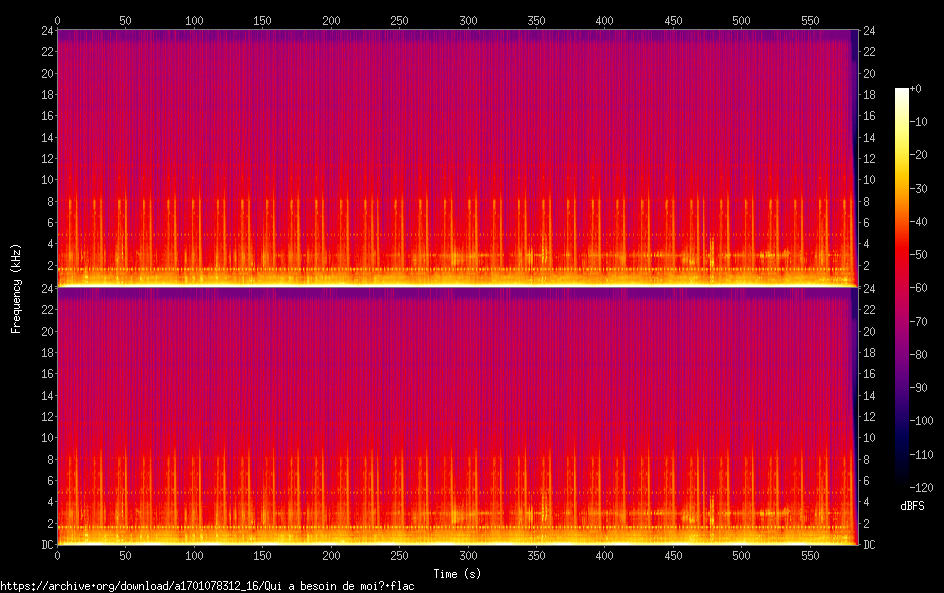Image resolution: width=944 pixels, height=593 pixels.
Task: Click "100" on the bottom time axis
Action: coord(194,556)
